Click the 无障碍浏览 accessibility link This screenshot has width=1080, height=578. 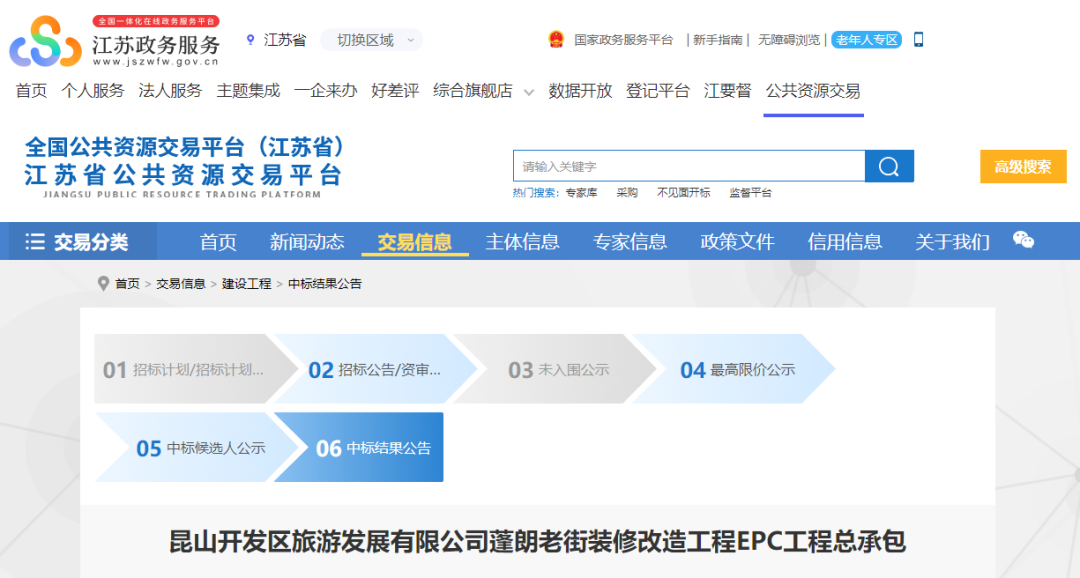(788, 40)
